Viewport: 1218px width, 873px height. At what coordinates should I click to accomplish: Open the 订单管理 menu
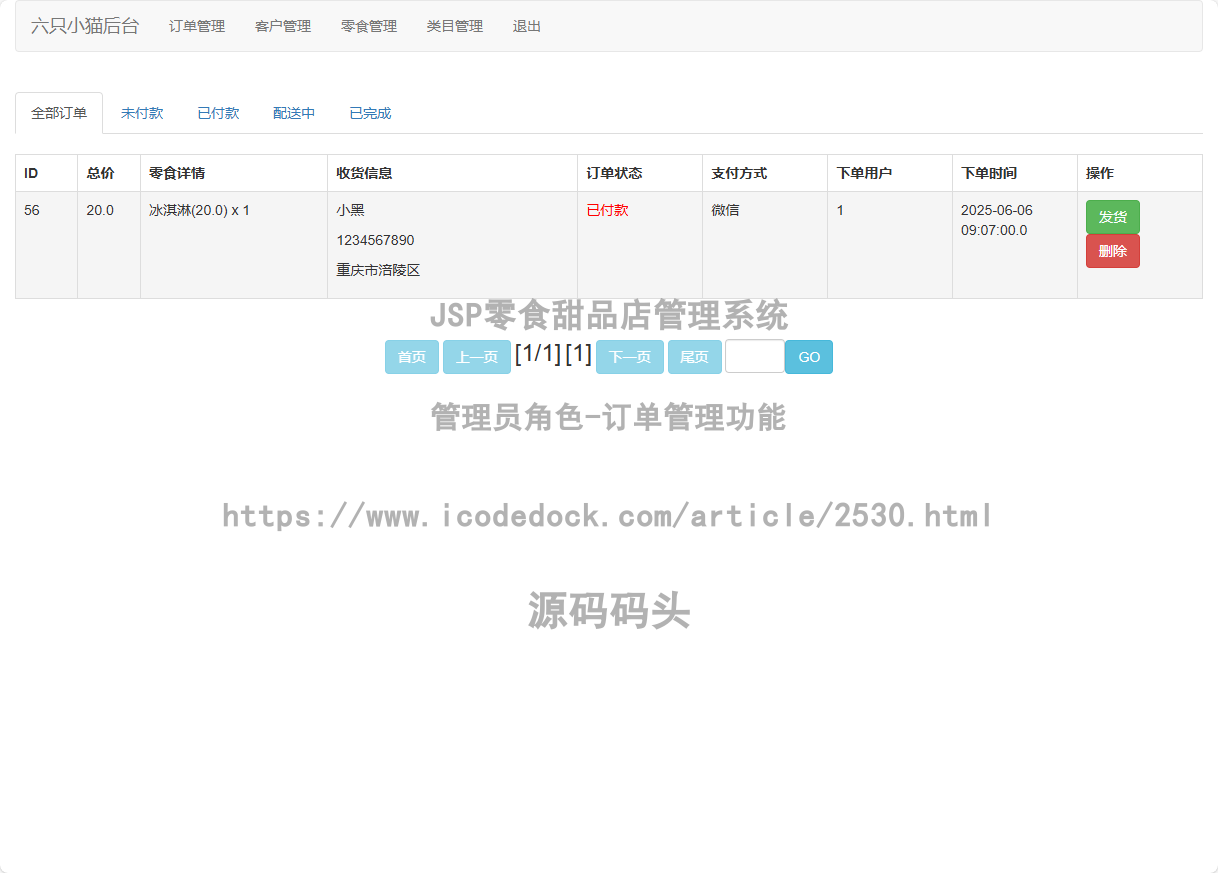(x=197, y=26)
